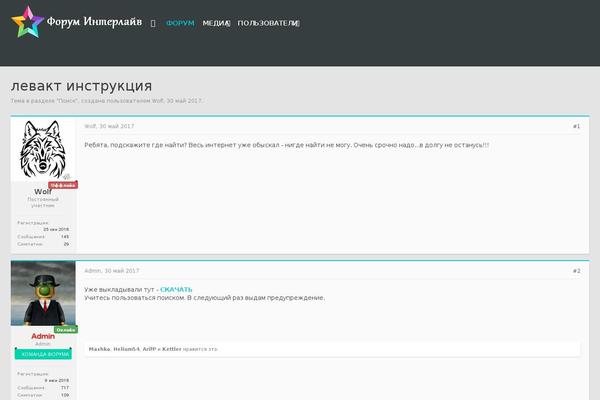Click Helium54 in the likes list
Image resolution: width=600 pixels, height=400 pixels.
click(x=127, y=349)
